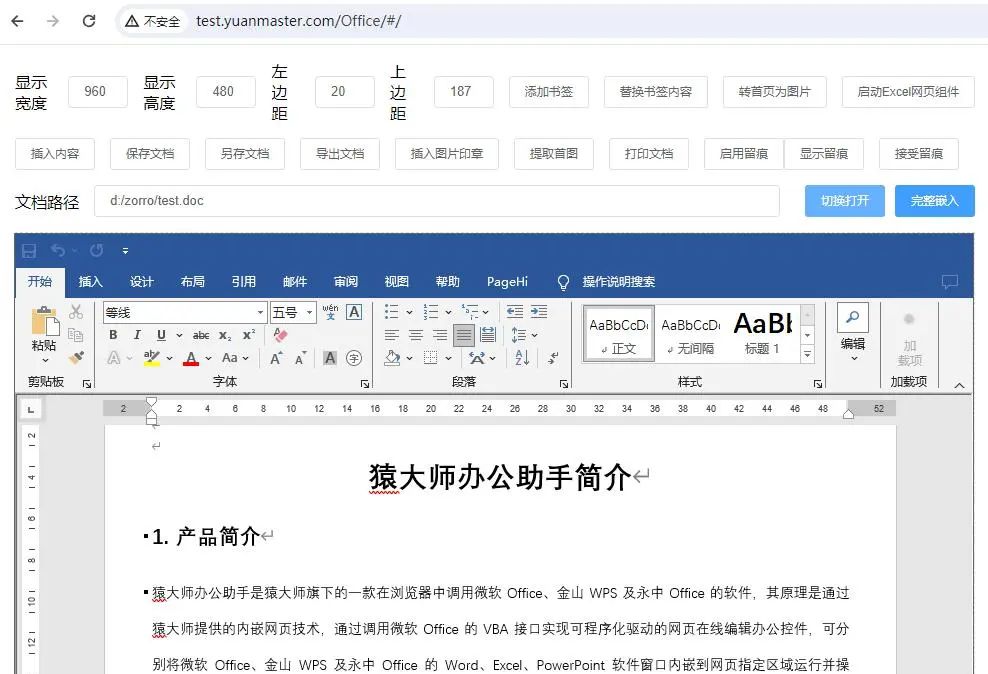The image size is (988, 674).
Task: Open the 审阅 ribbon tab
Action: (x=346, y=282)
